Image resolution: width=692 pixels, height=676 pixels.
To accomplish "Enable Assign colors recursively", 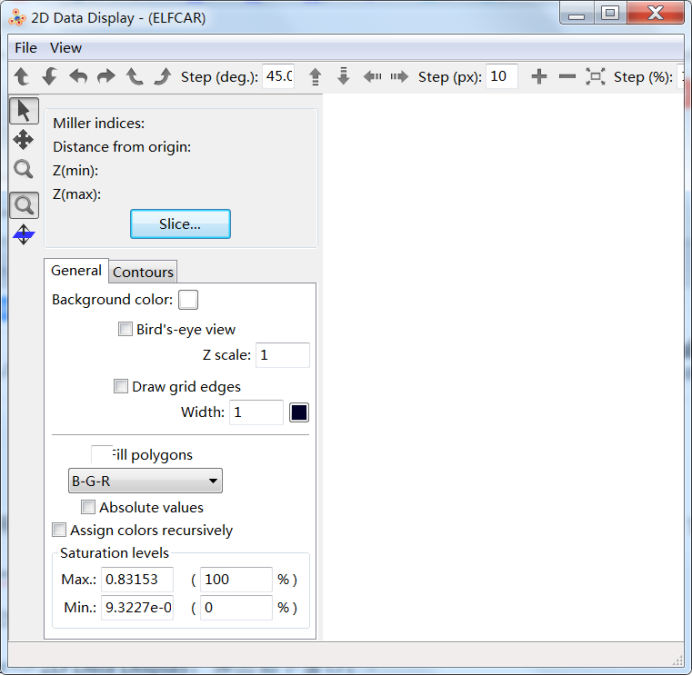I will pos(59,530).
